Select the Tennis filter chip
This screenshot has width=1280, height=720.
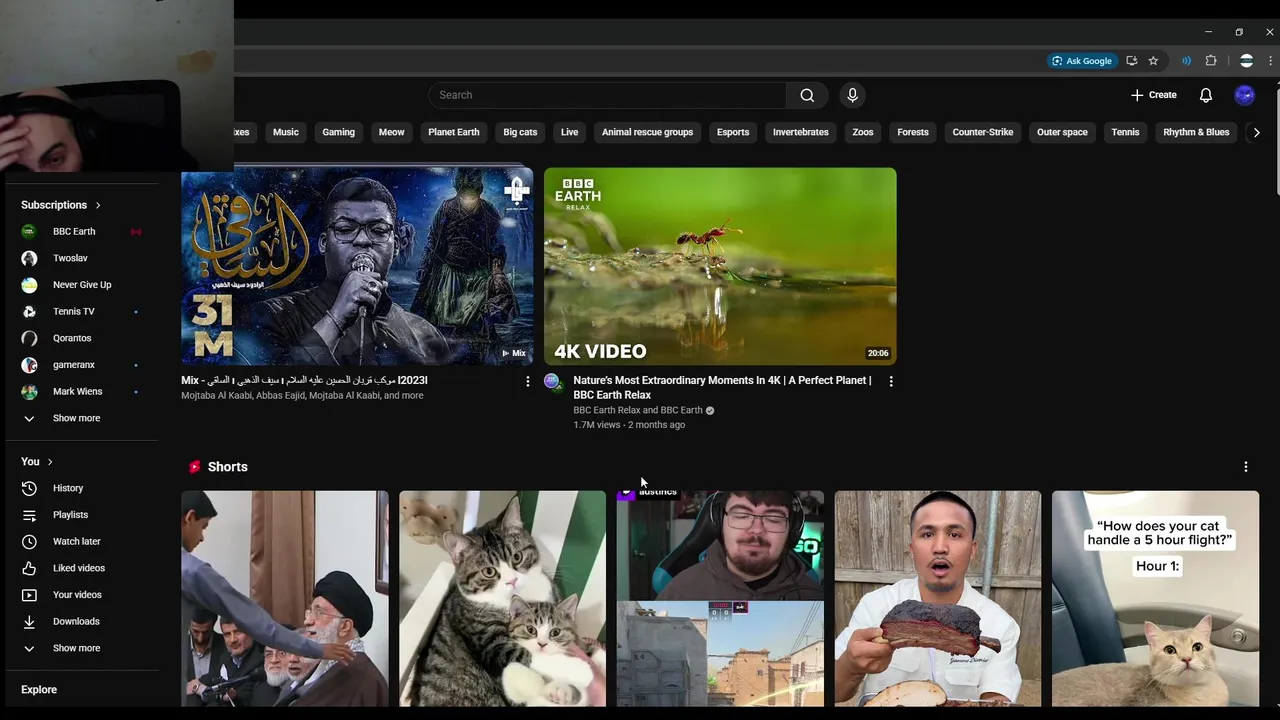[x=1125, y=132]
